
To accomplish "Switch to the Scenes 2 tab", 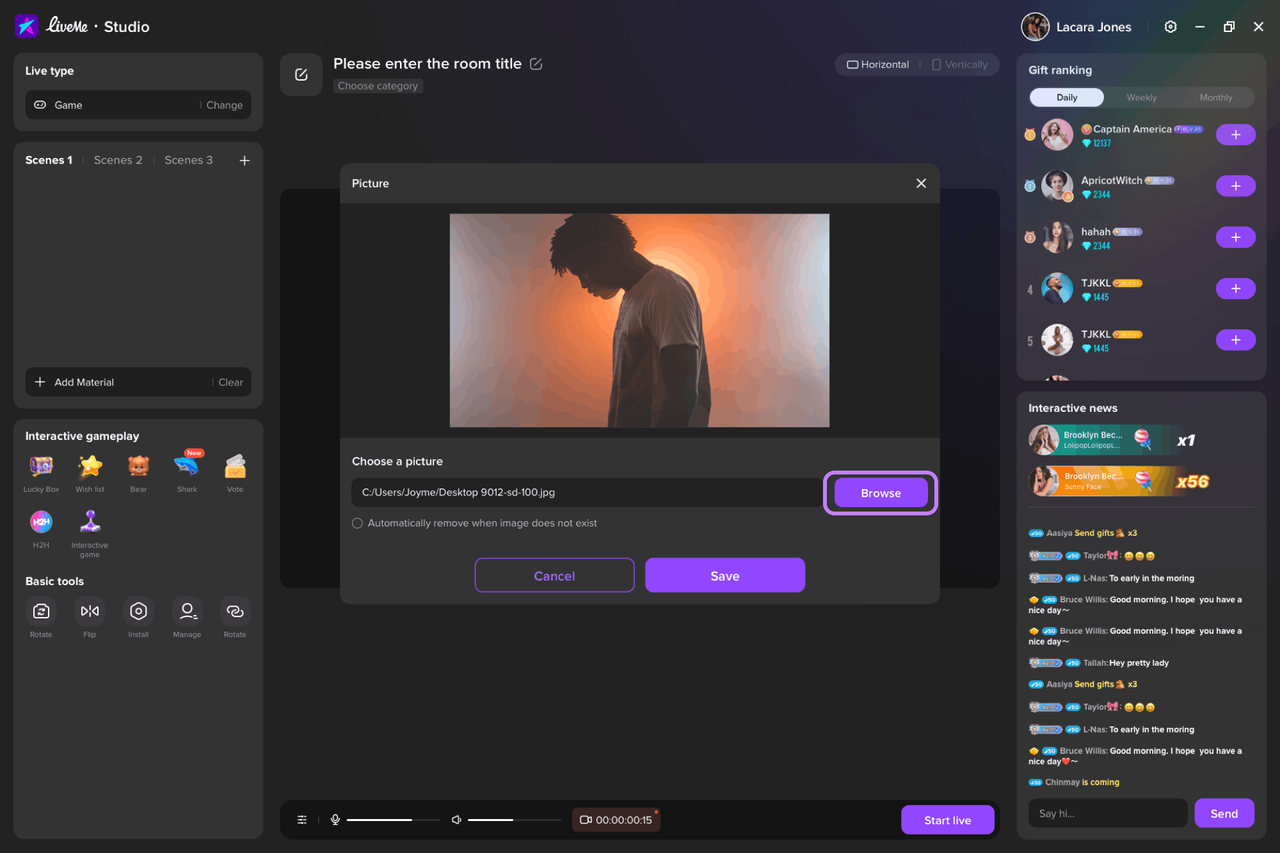I will (x=118, y=160).
